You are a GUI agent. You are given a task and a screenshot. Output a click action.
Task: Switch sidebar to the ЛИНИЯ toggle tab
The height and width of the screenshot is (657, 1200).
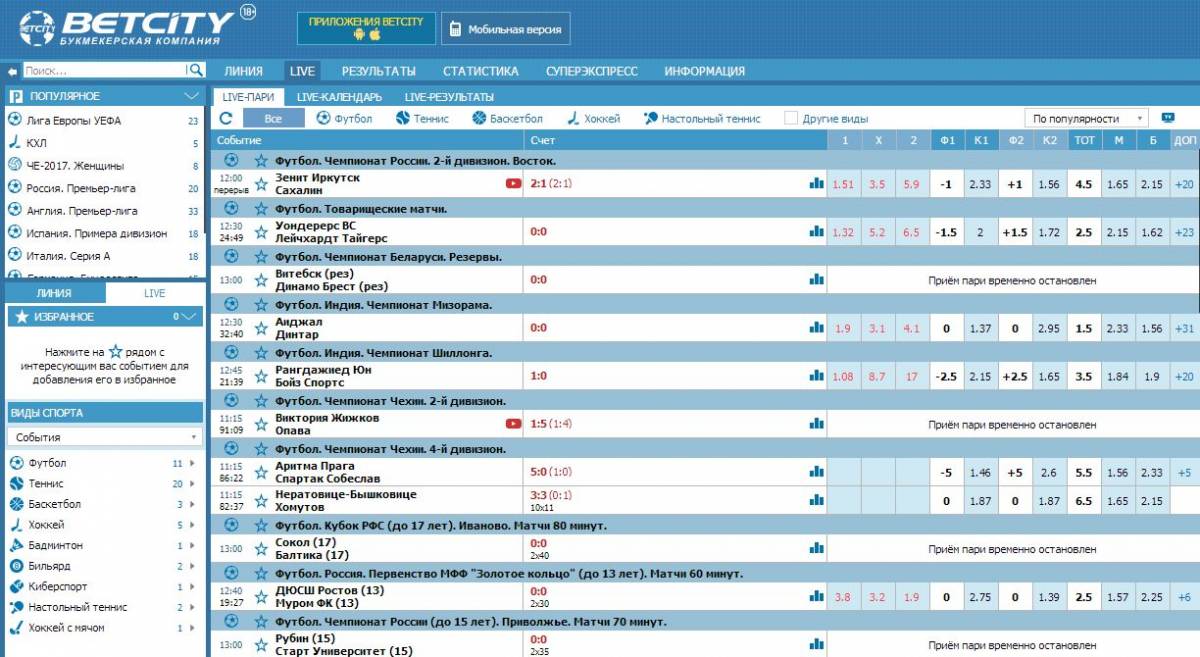pos(54,293)
